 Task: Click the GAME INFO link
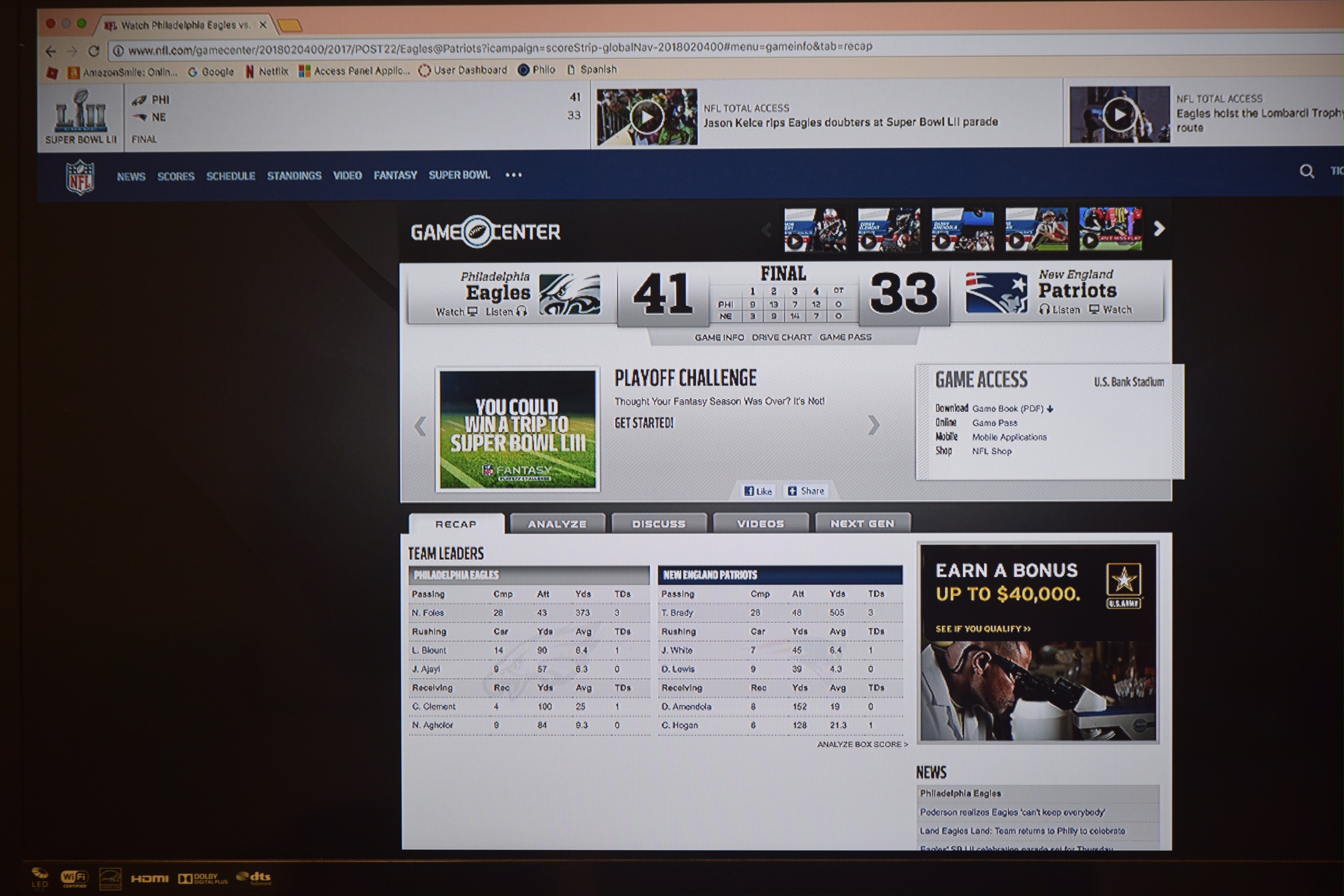[719, 338]
